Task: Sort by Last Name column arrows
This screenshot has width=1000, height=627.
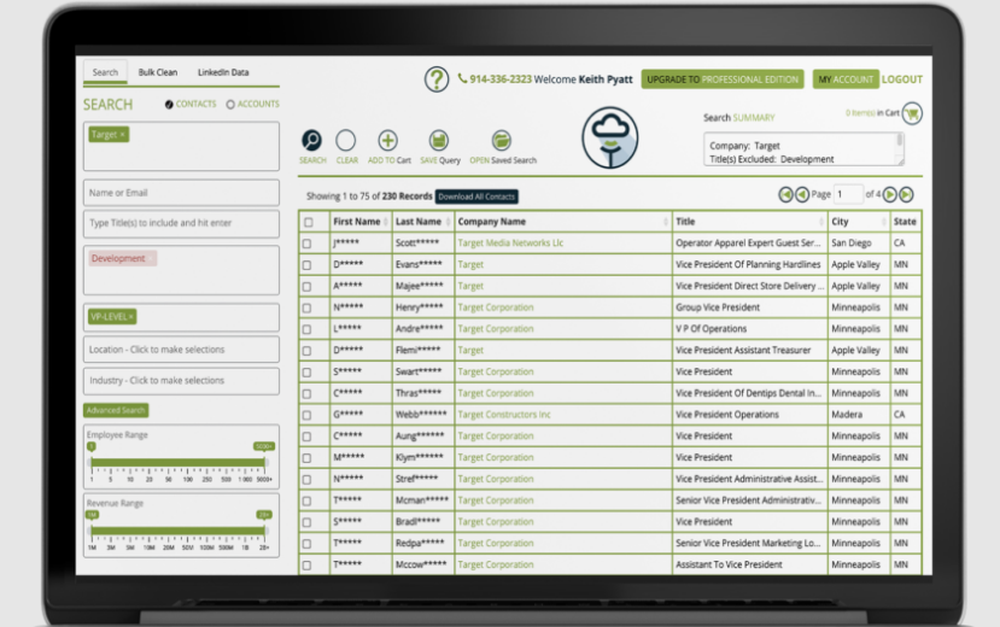Action: pyautogui.click(x=448, y=221)
